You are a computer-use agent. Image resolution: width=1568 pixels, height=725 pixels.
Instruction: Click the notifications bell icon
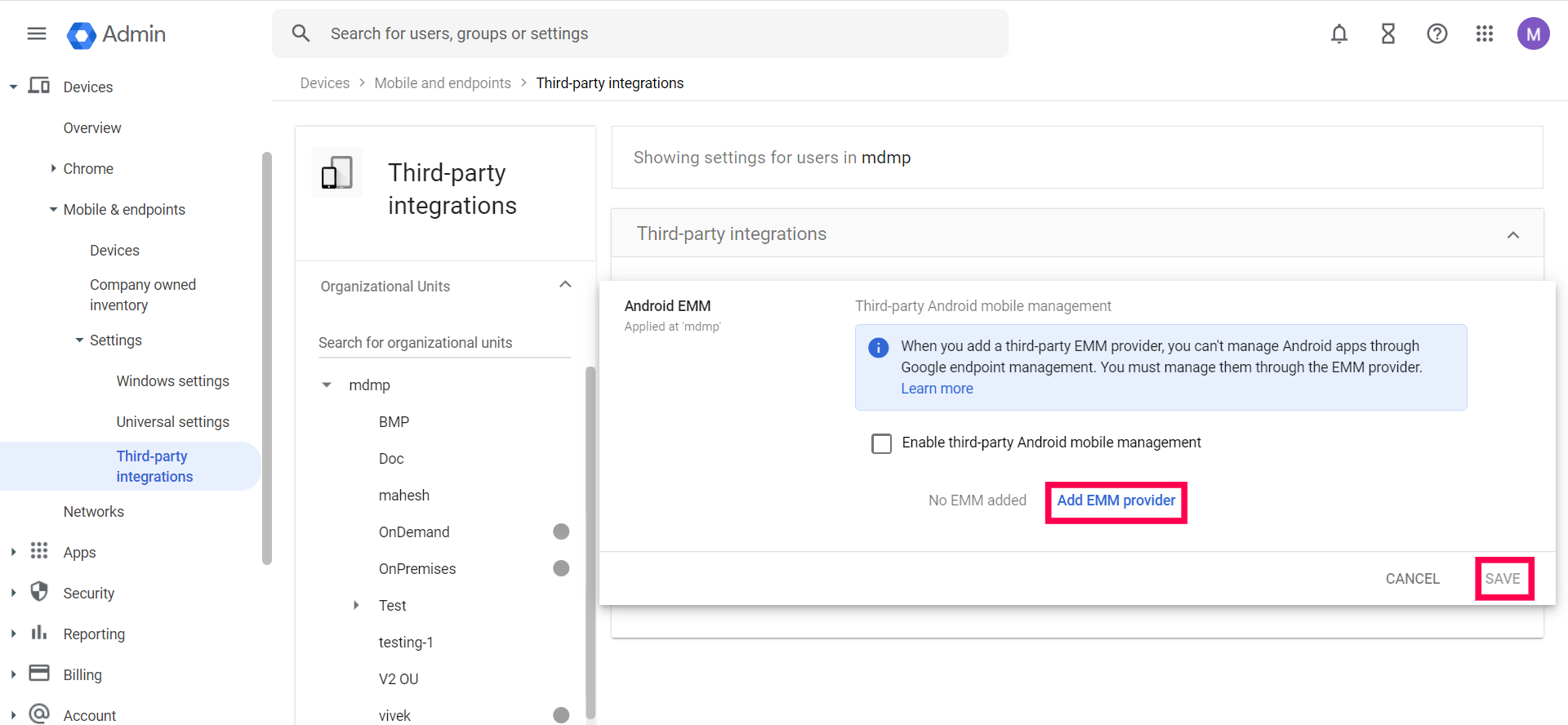click(x=1339, y=33)
